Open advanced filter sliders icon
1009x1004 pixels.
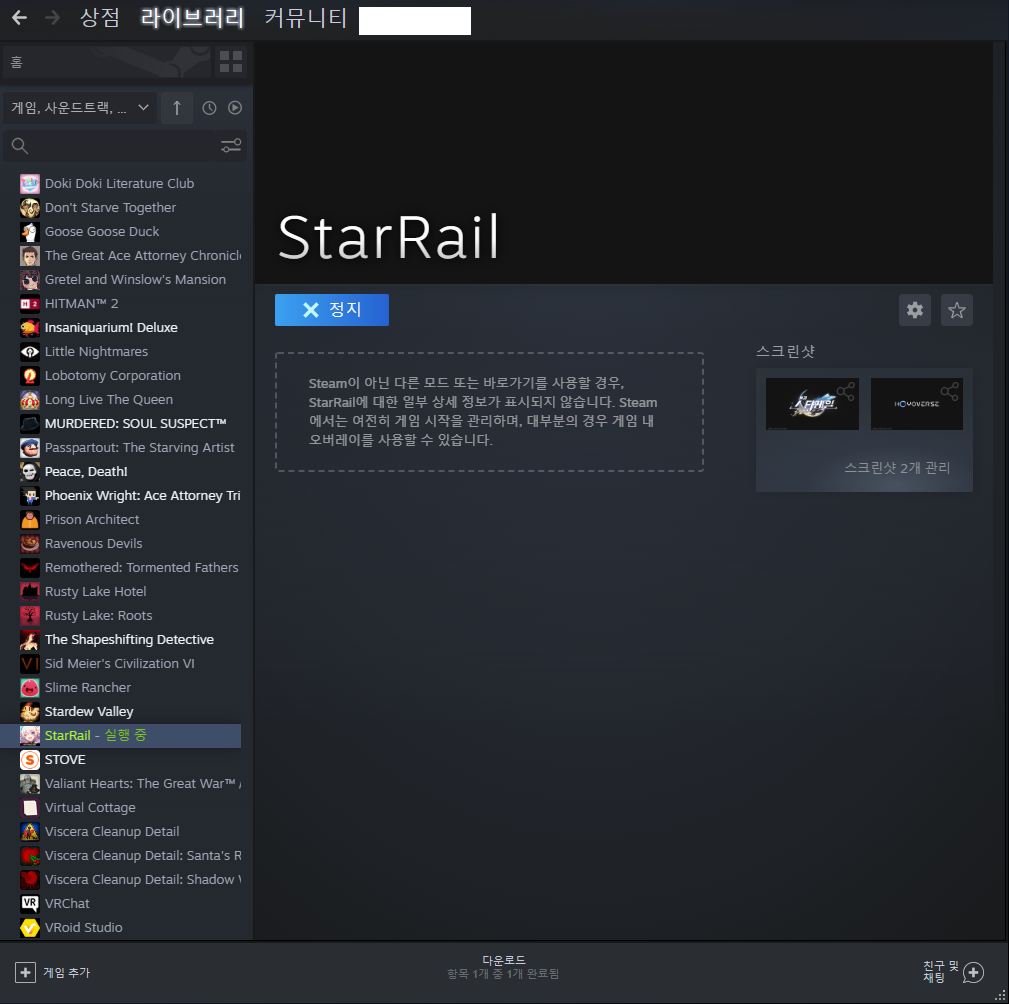231,147
